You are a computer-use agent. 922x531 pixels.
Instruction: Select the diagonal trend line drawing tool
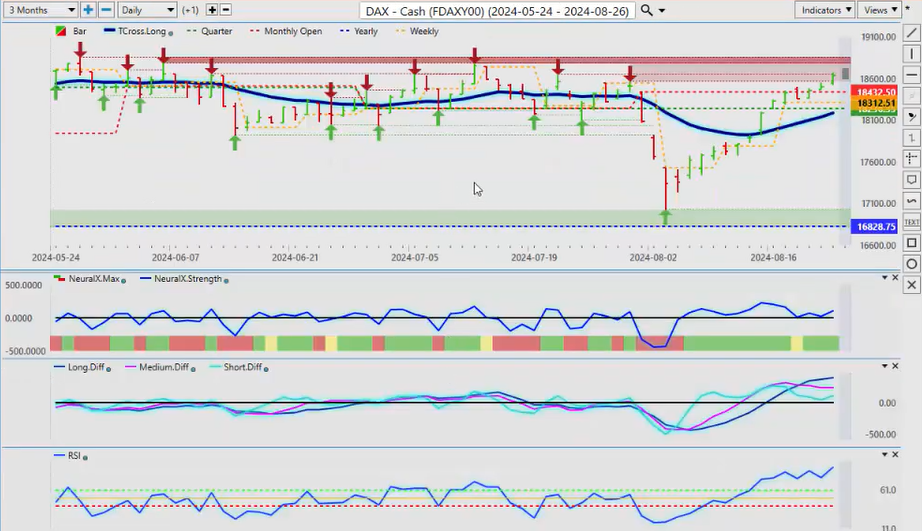pos(911,32)
